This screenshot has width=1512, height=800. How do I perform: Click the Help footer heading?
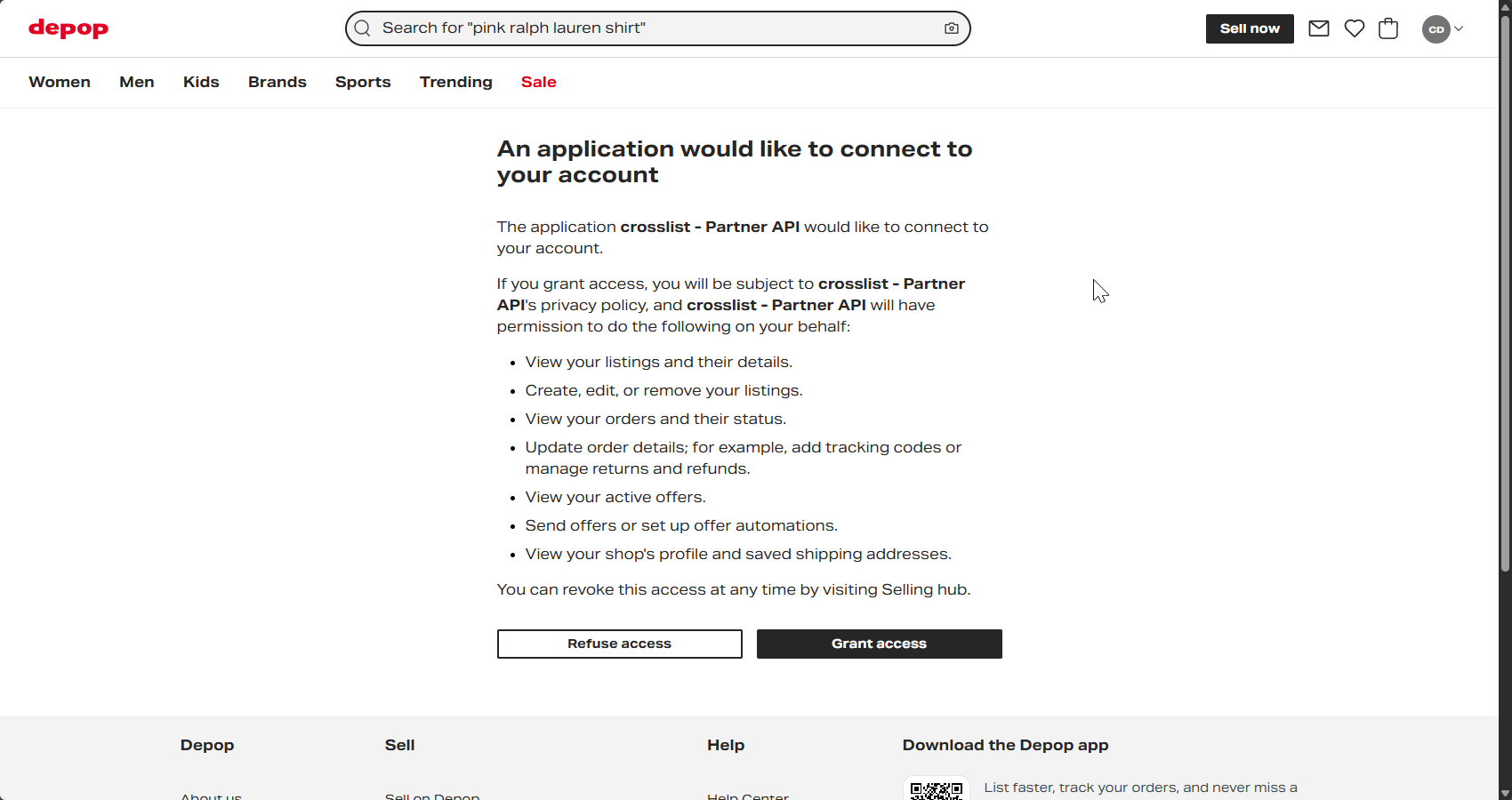click(726, 745)
